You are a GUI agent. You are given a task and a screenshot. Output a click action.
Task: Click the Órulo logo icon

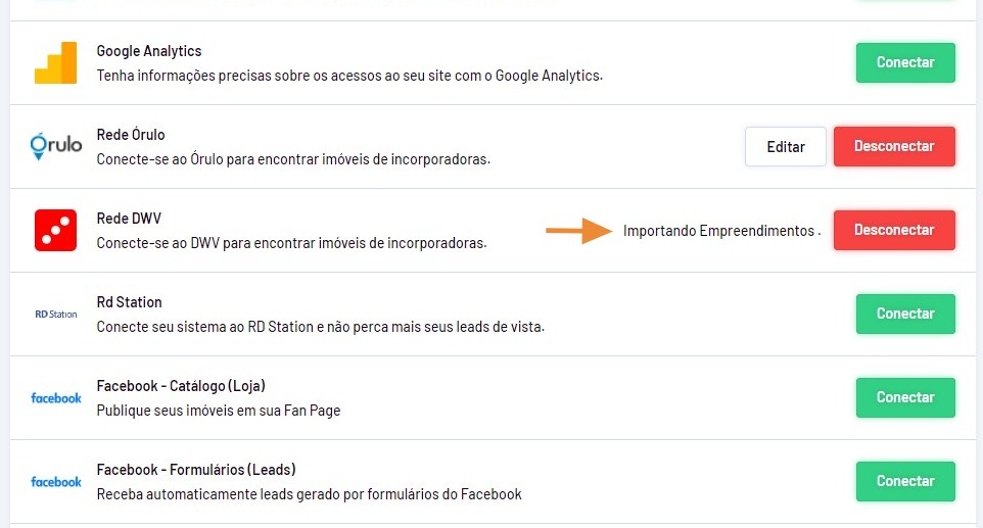pyautogui.click(x=56, y=146)
